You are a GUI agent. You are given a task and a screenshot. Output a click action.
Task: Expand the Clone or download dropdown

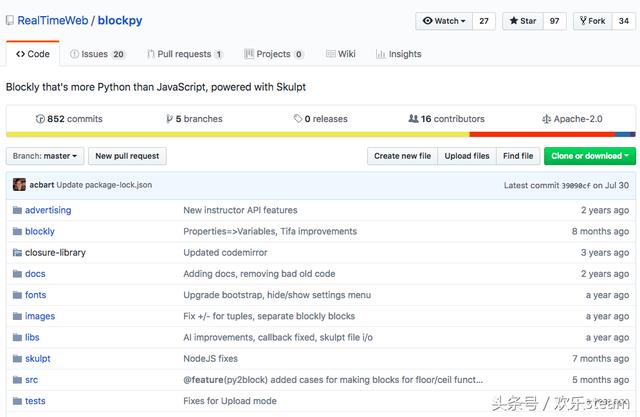coord(590,156)
